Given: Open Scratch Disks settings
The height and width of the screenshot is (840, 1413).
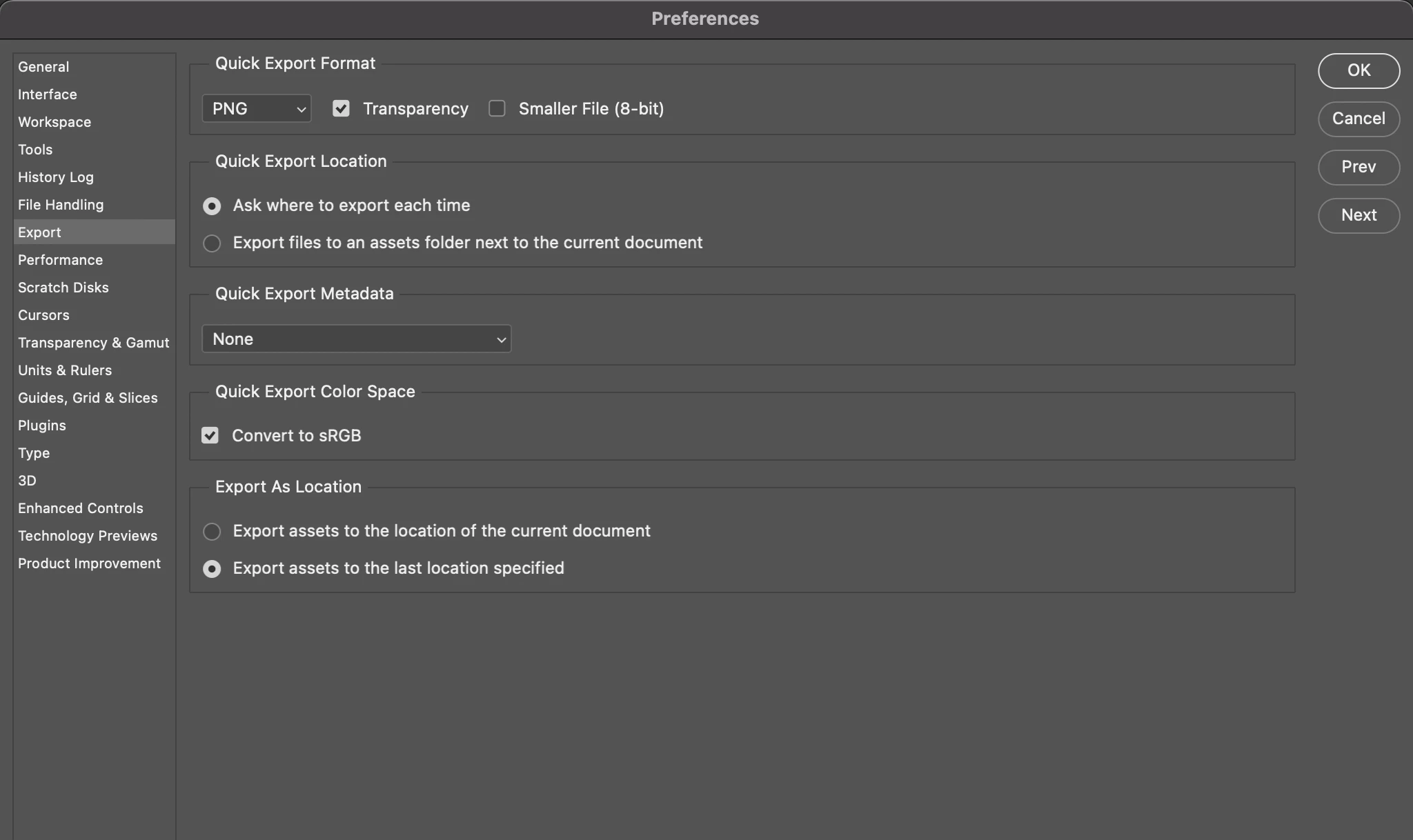Looking at the screenshot, I should pyautogui.click(x=63, y=288).
